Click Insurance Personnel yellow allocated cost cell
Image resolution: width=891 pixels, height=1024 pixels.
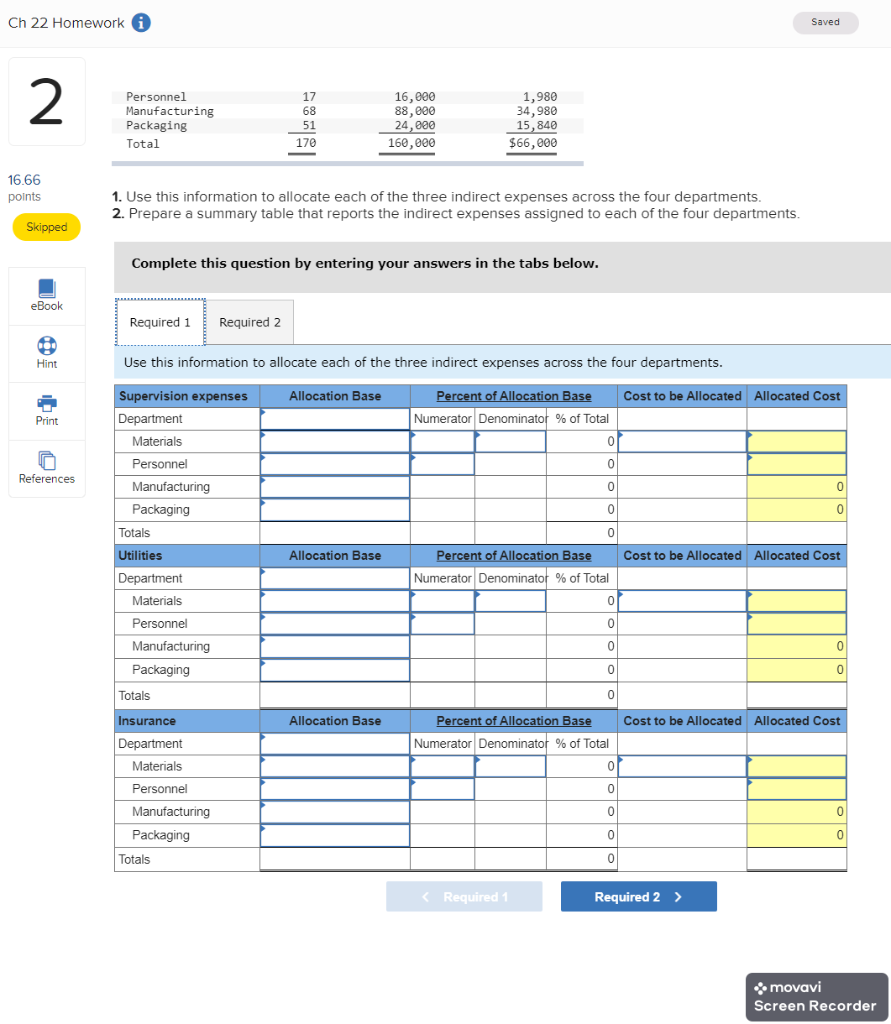tap(796, 789)
